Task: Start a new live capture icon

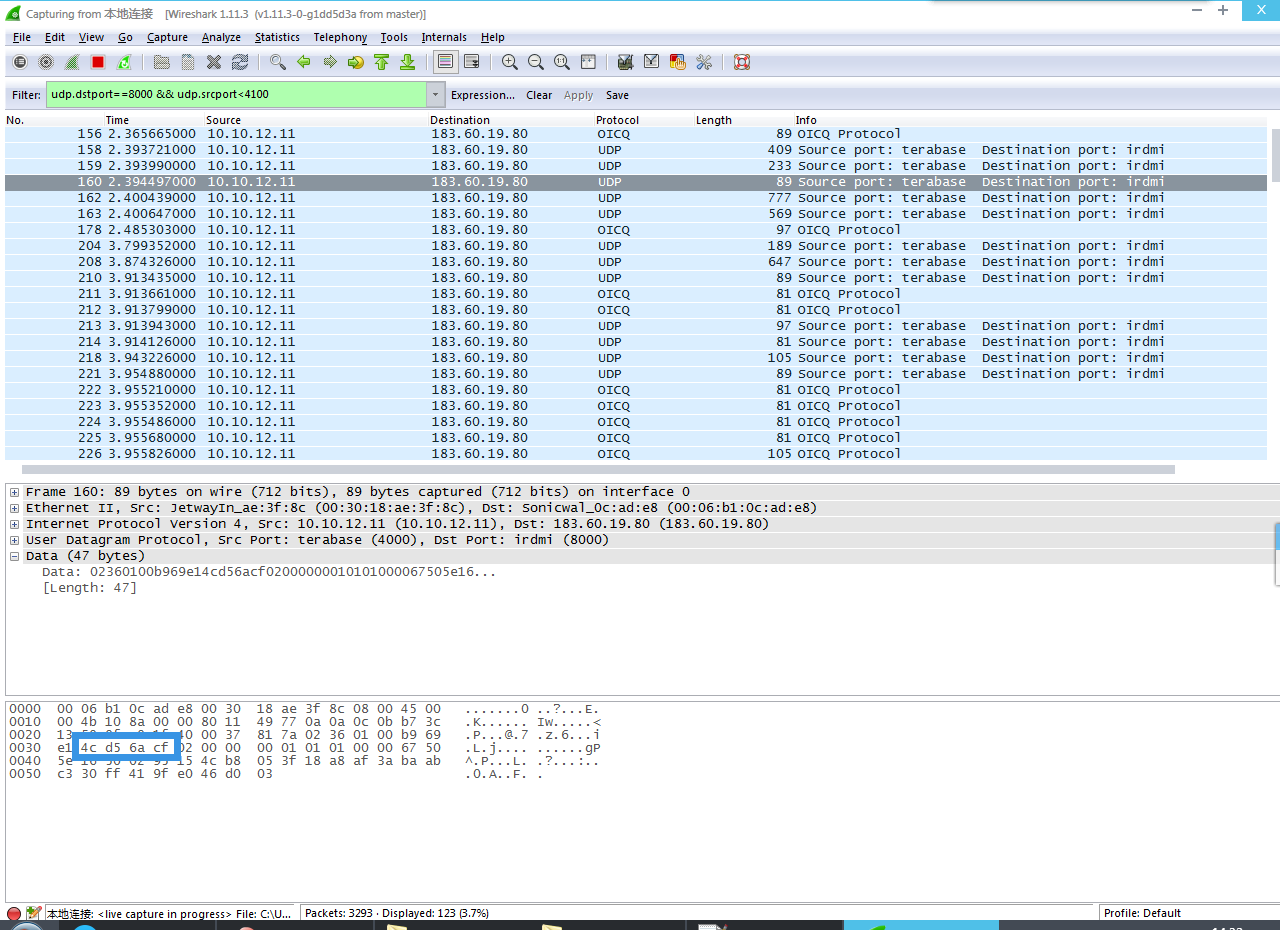Action: [72, 62]
